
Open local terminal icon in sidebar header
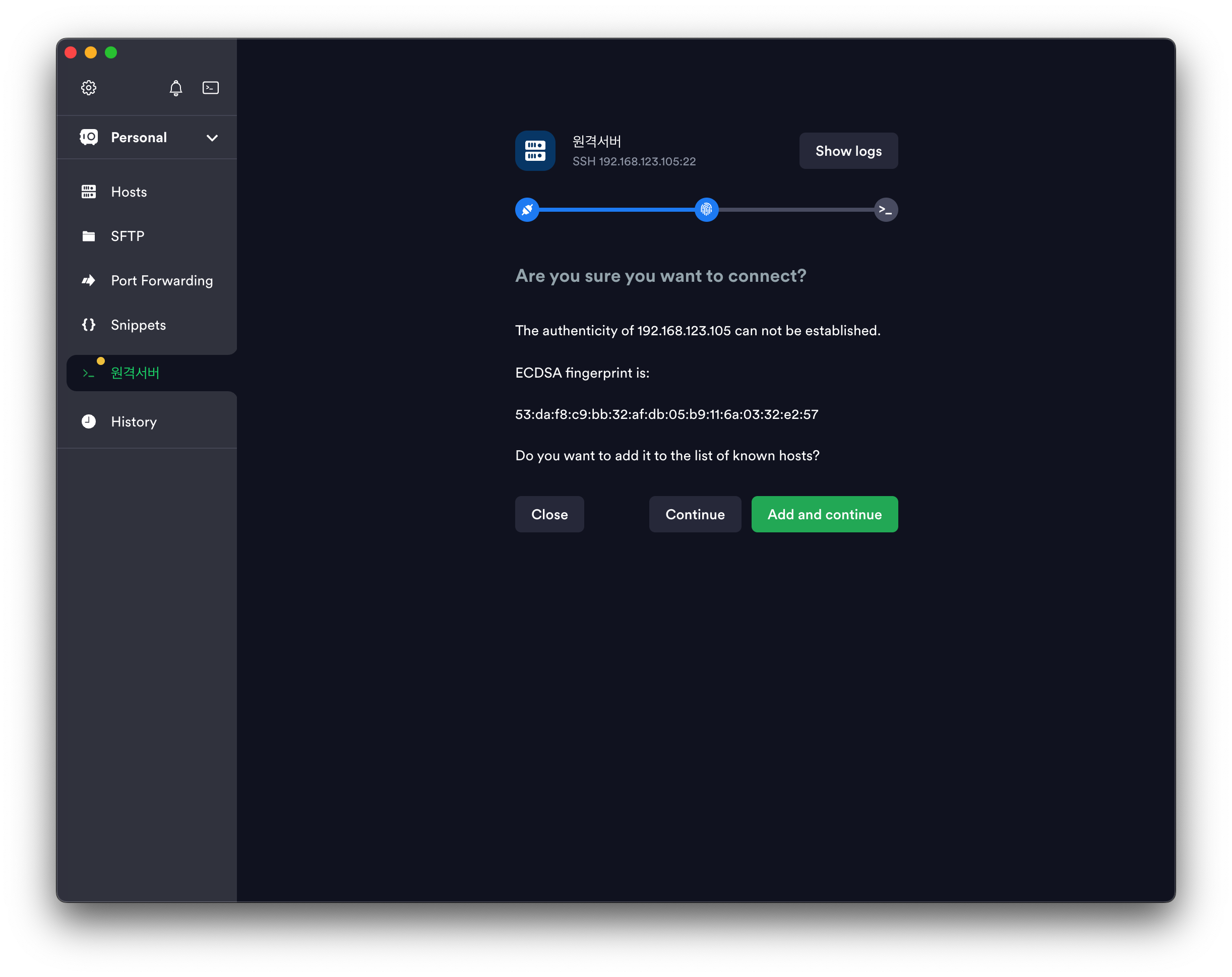(x=210, y=87)
